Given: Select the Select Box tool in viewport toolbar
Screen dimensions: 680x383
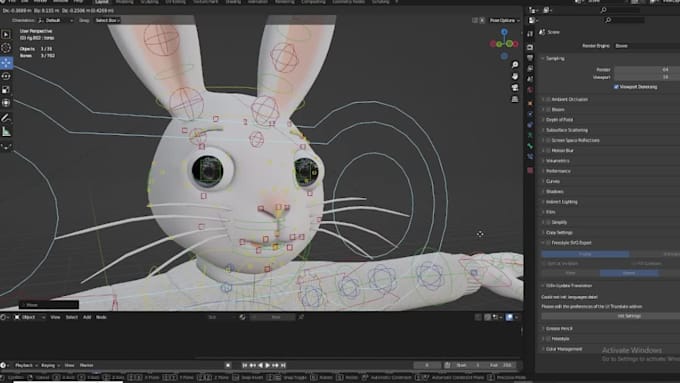Looking at the screenshot, I should point(6,35).
